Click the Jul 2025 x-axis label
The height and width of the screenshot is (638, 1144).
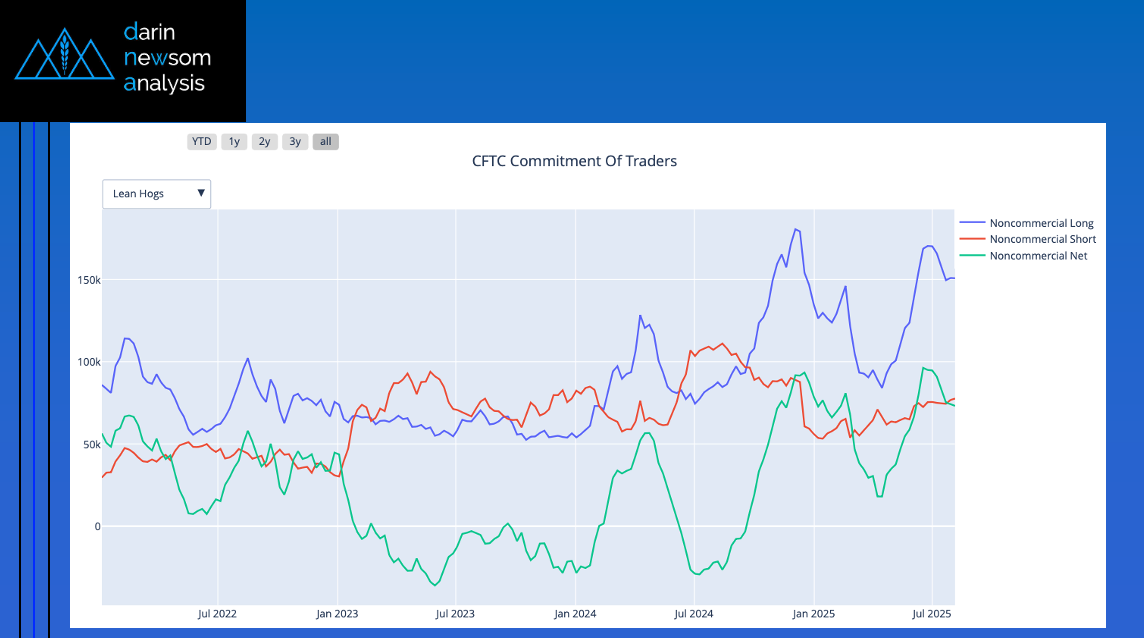932,614
